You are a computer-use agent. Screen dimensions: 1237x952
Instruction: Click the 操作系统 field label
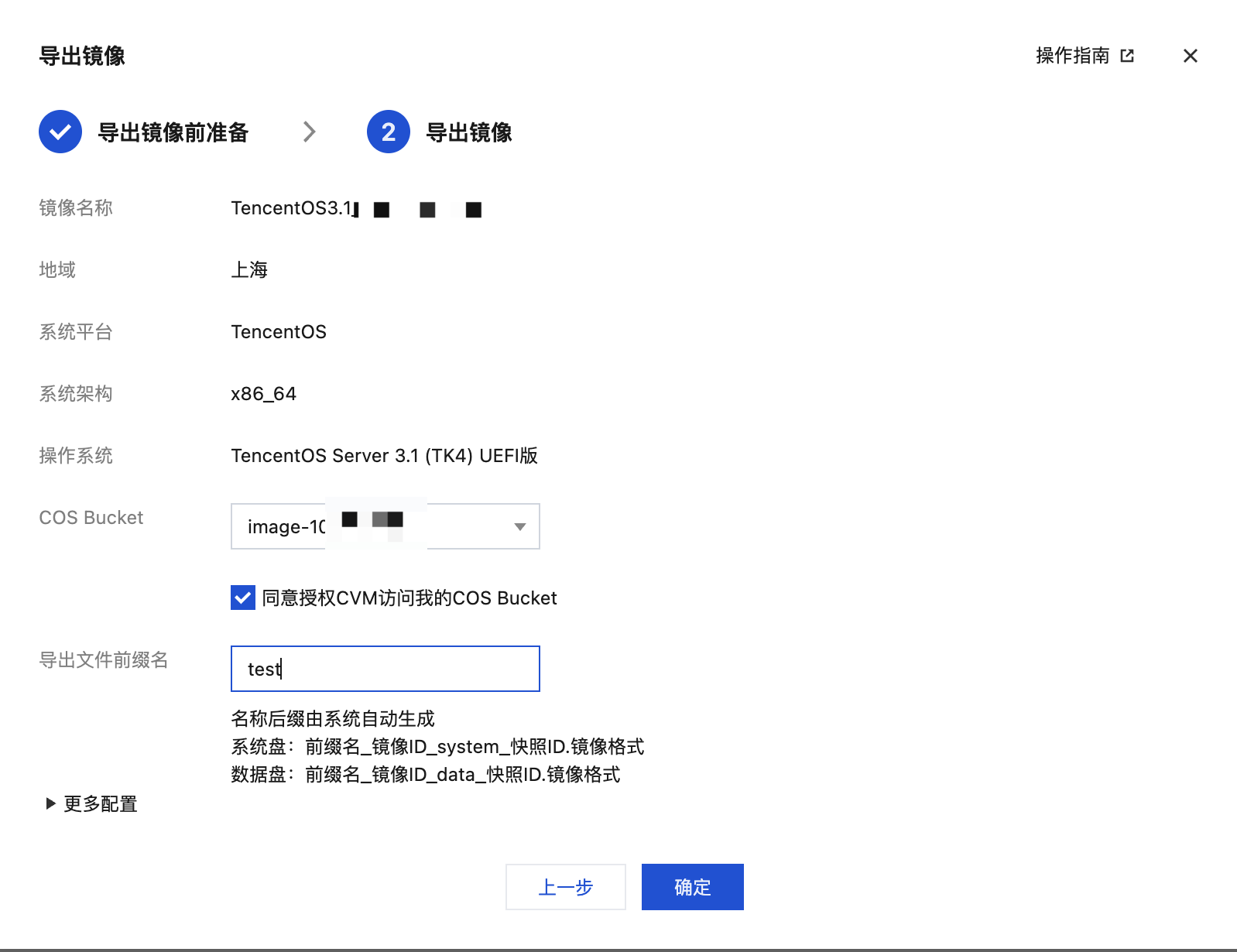pos(76,455)
